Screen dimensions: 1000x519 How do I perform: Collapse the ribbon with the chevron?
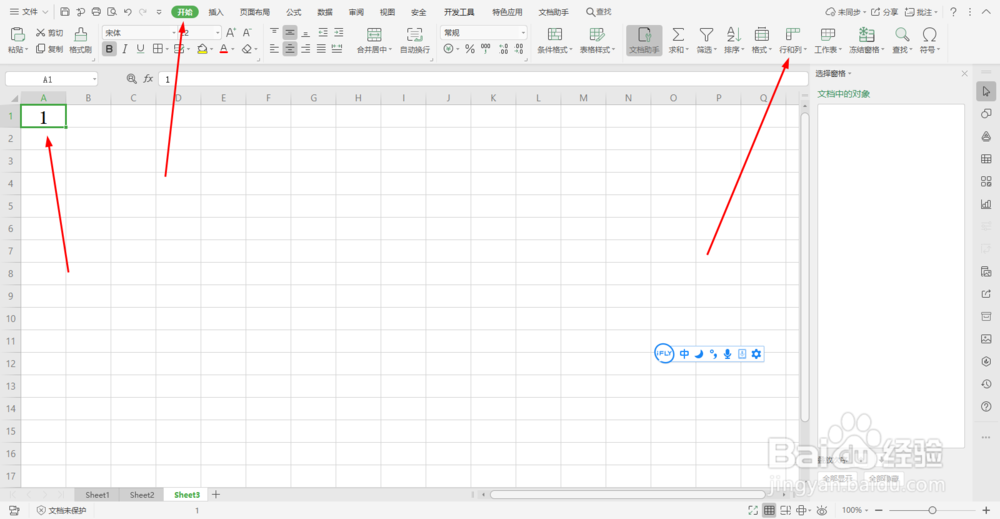pos(986,12)
